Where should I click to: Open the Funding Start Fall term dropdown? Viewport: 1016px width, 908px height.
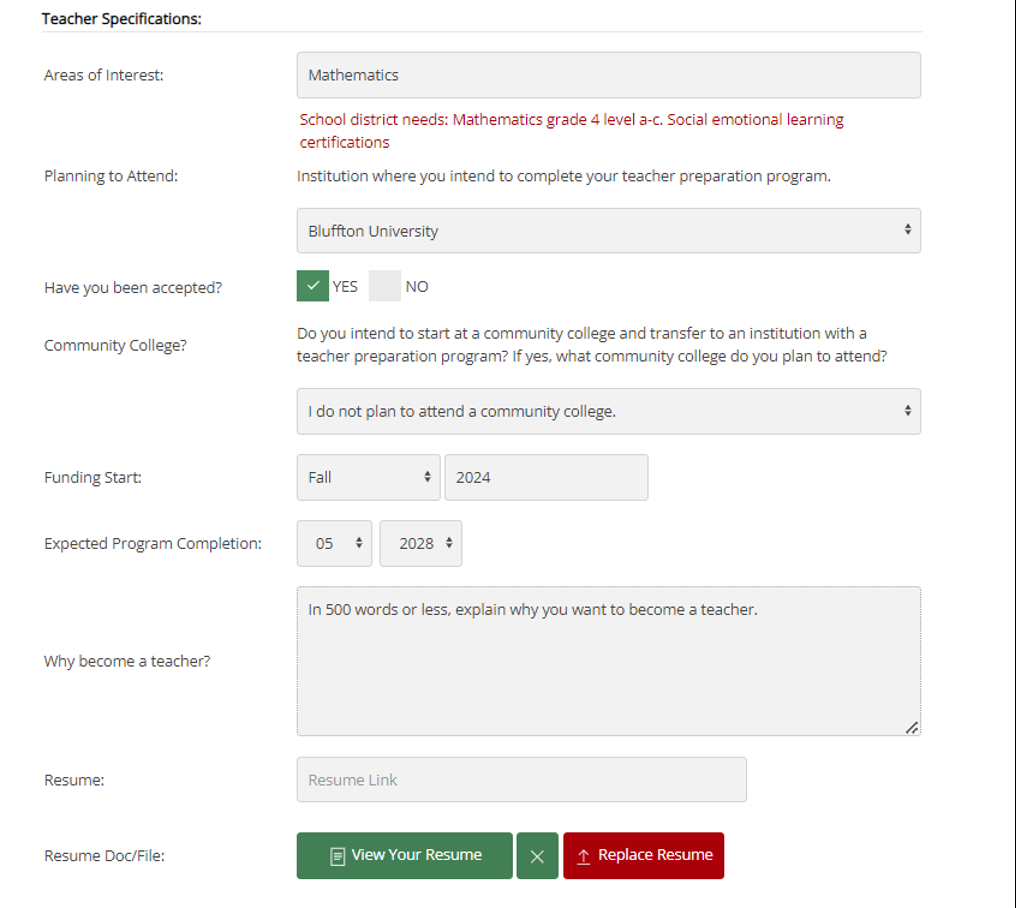[368, 477]
